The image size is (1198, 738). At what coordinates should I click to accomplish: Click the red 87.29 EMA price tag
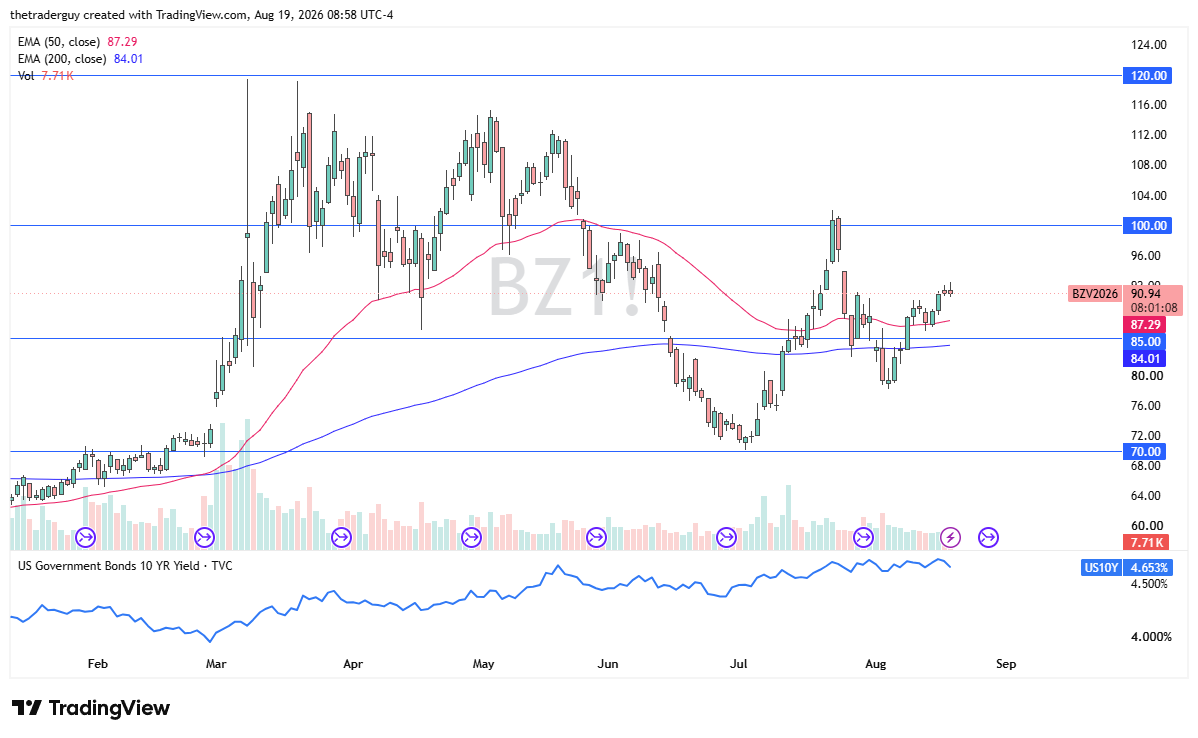[x=1145, y=325]
